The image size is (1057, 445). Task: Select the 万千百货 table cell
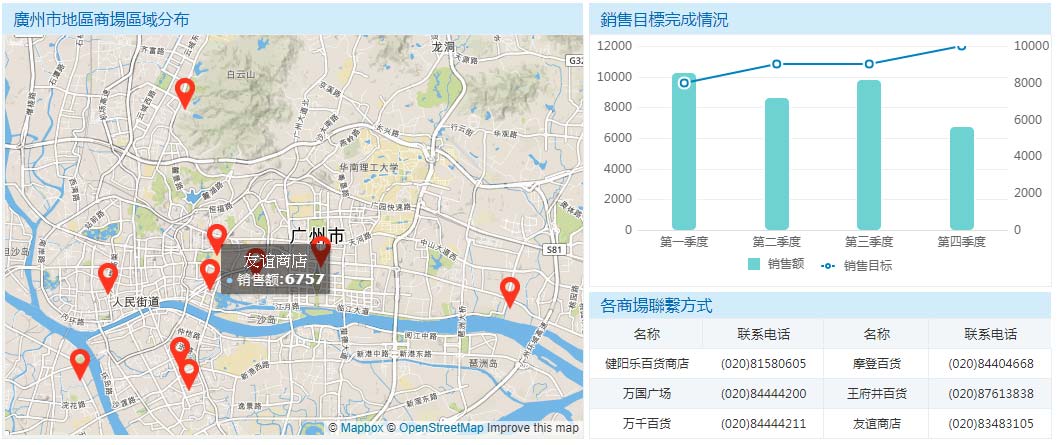tap(646, 424)
